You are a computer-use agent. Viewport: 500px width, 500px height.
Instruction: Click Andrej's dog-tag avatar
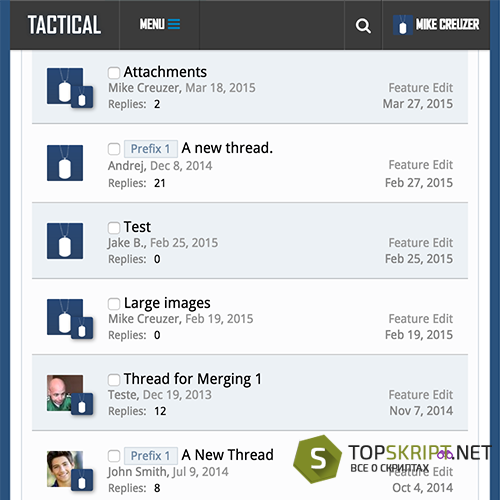(65, 163)
